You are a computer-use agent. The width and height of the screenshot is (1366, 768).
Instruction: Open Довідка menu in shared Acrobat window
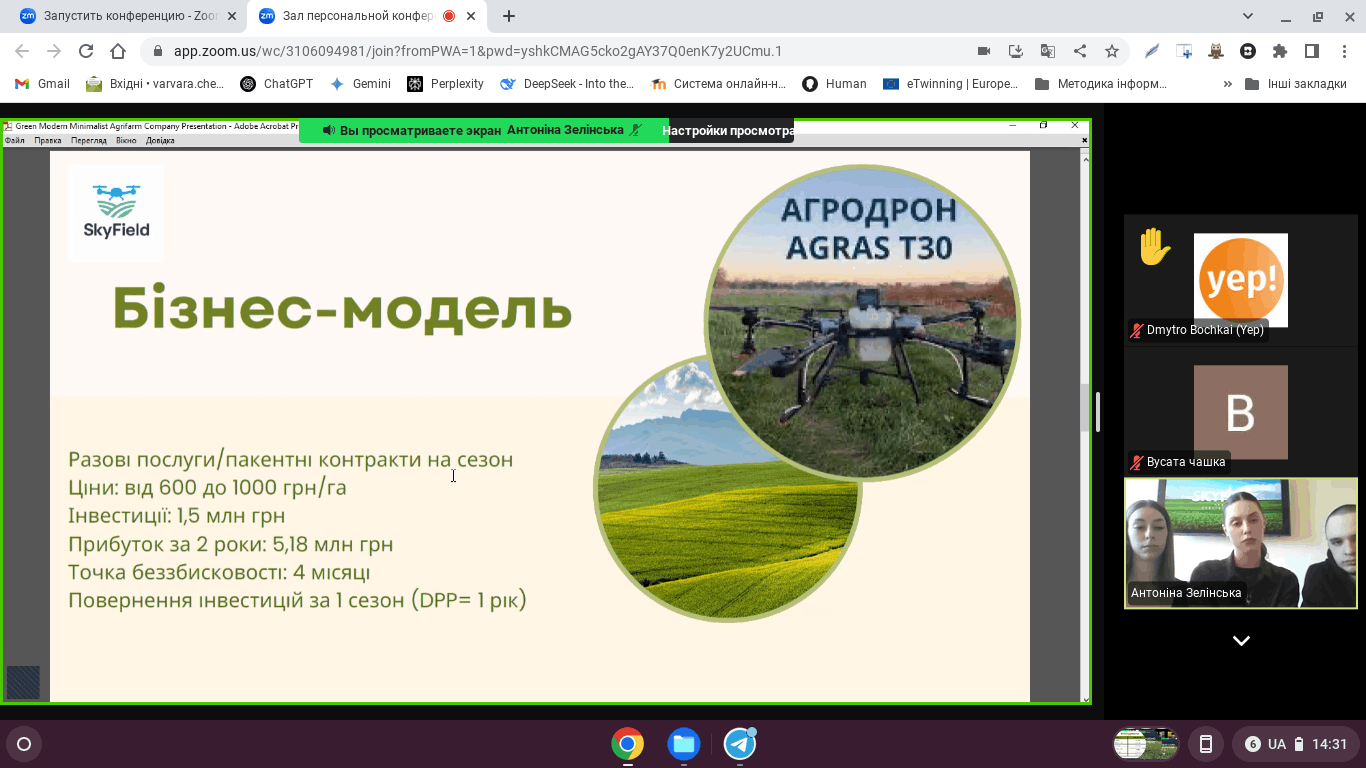click(160, 140)
